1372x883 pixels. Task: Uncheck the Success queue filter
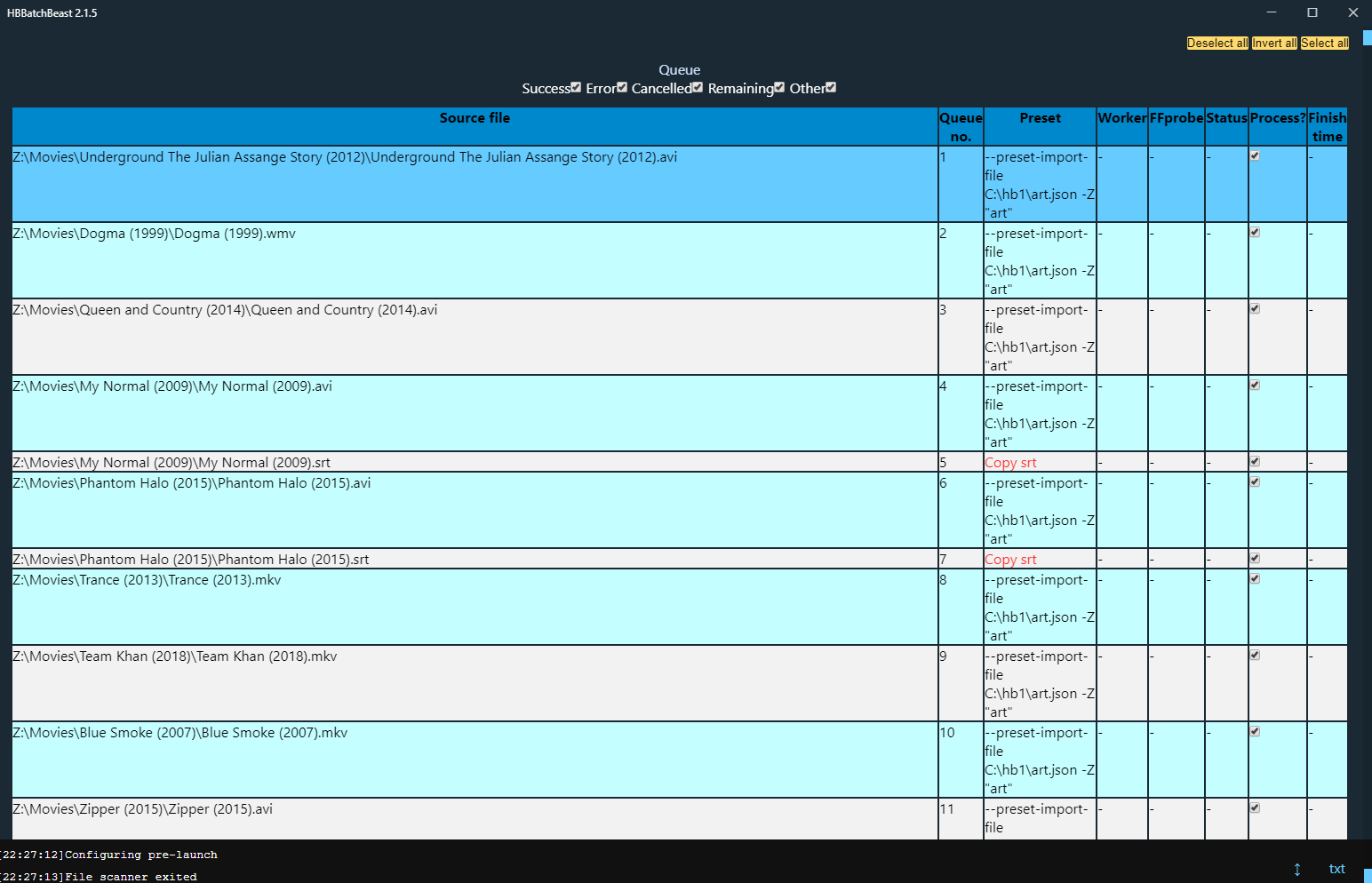(576, 87)
